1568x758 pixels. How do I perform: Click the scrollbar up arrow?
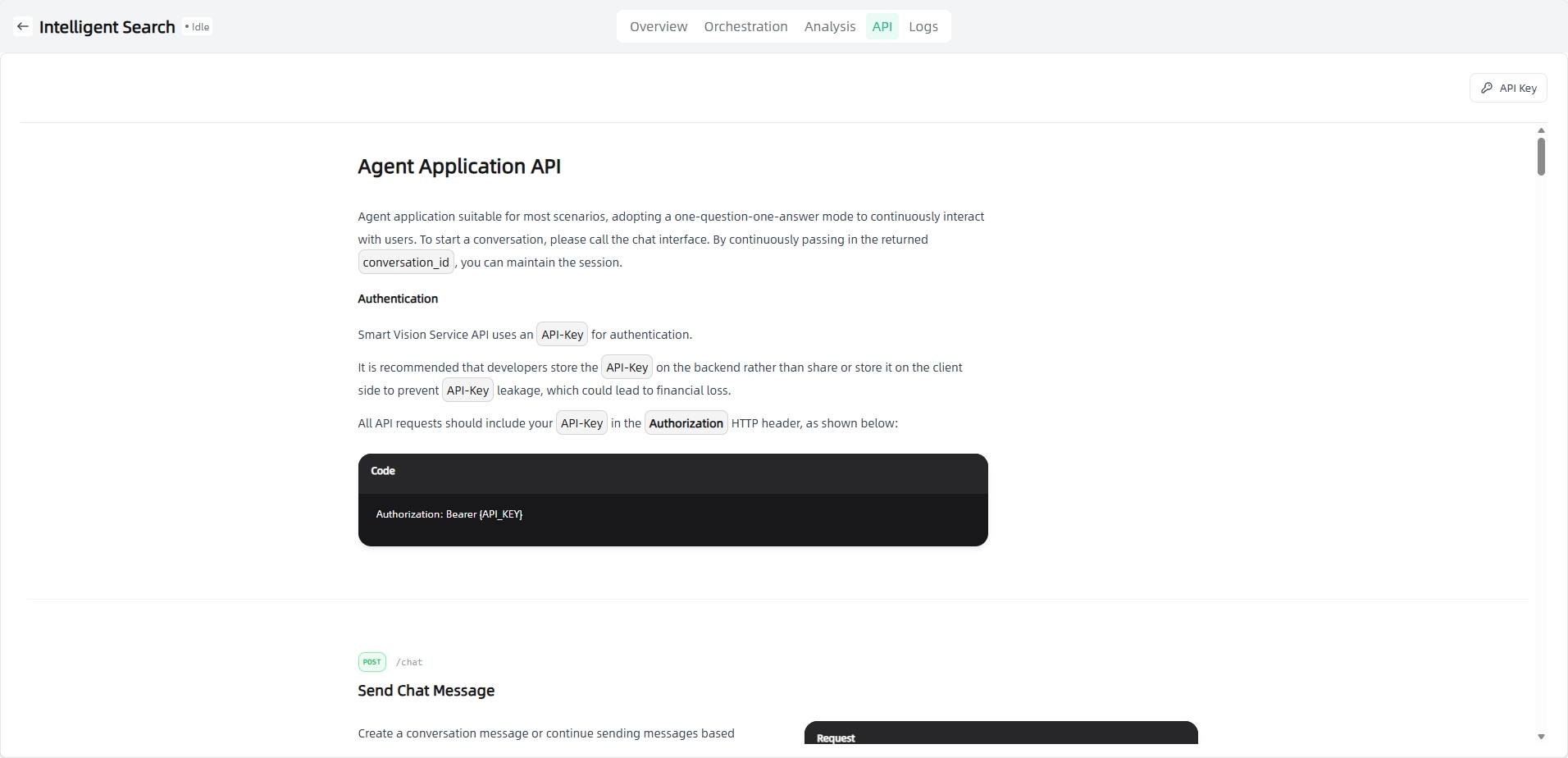pyautogui.click(x=1541, y=130)
